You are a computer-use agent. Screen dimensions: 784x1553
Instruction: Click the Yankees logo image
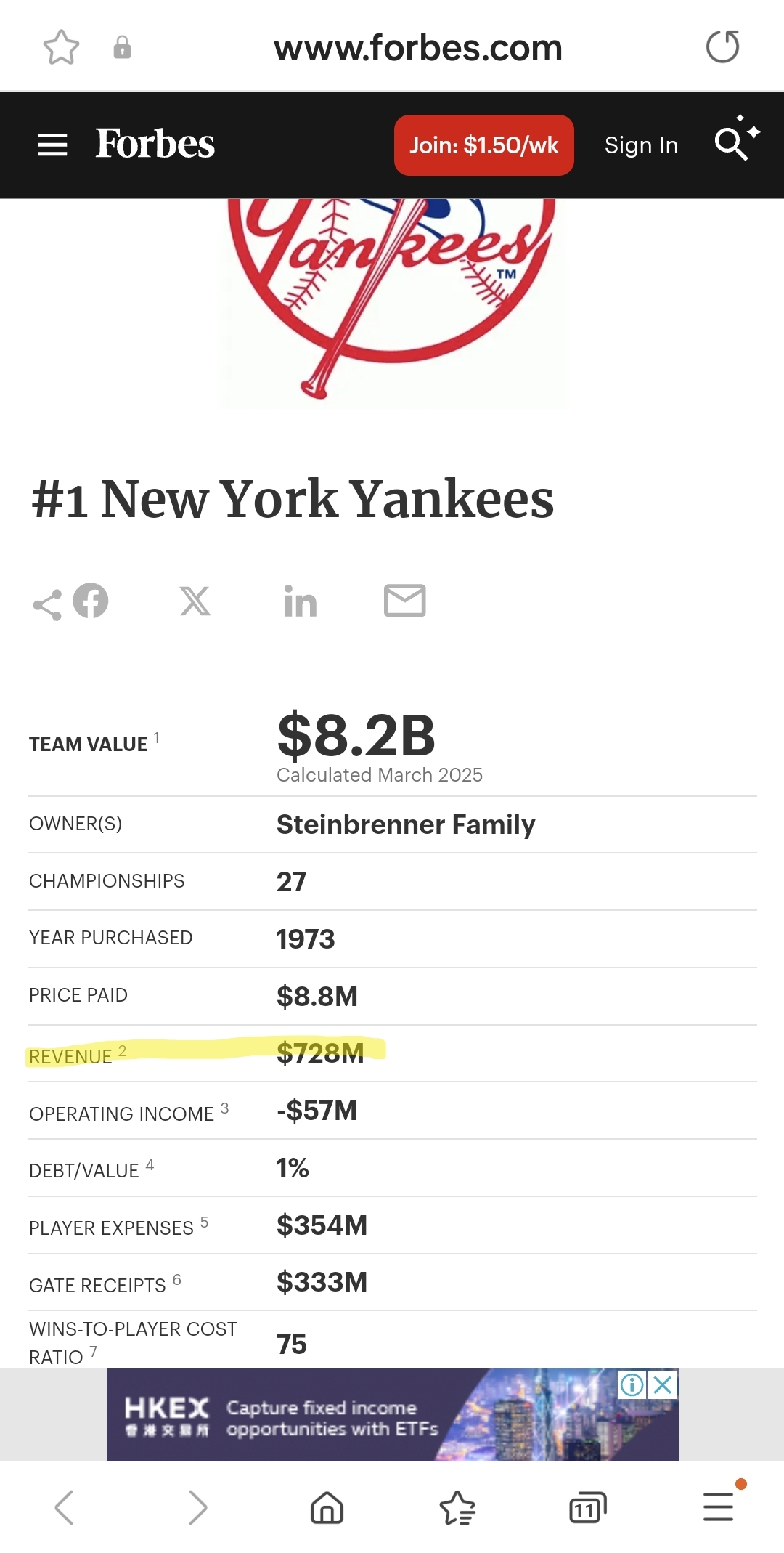point(392,298)
